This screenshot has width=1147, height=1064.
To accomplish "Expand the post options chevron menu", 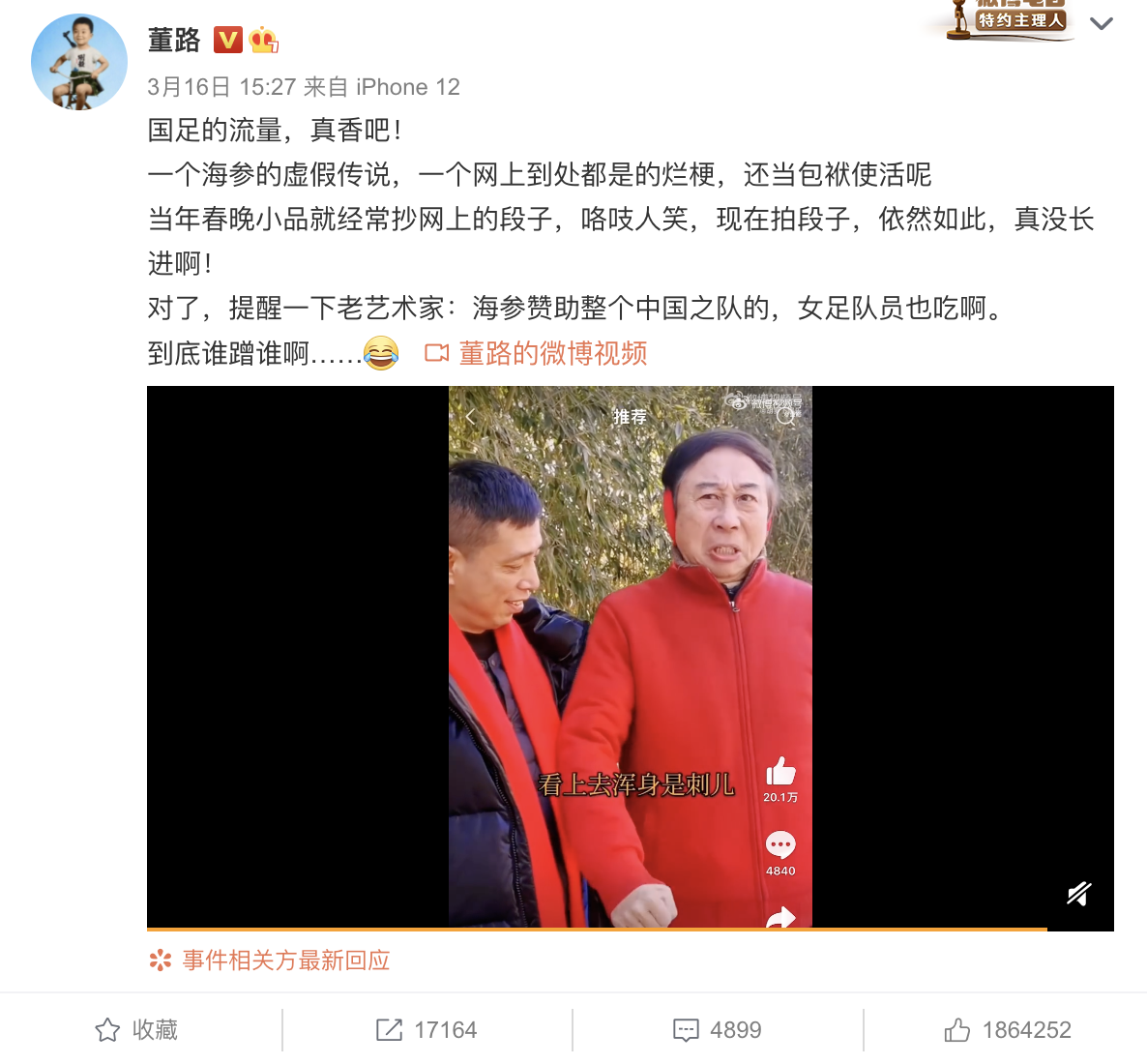I will pos(1101,23).
